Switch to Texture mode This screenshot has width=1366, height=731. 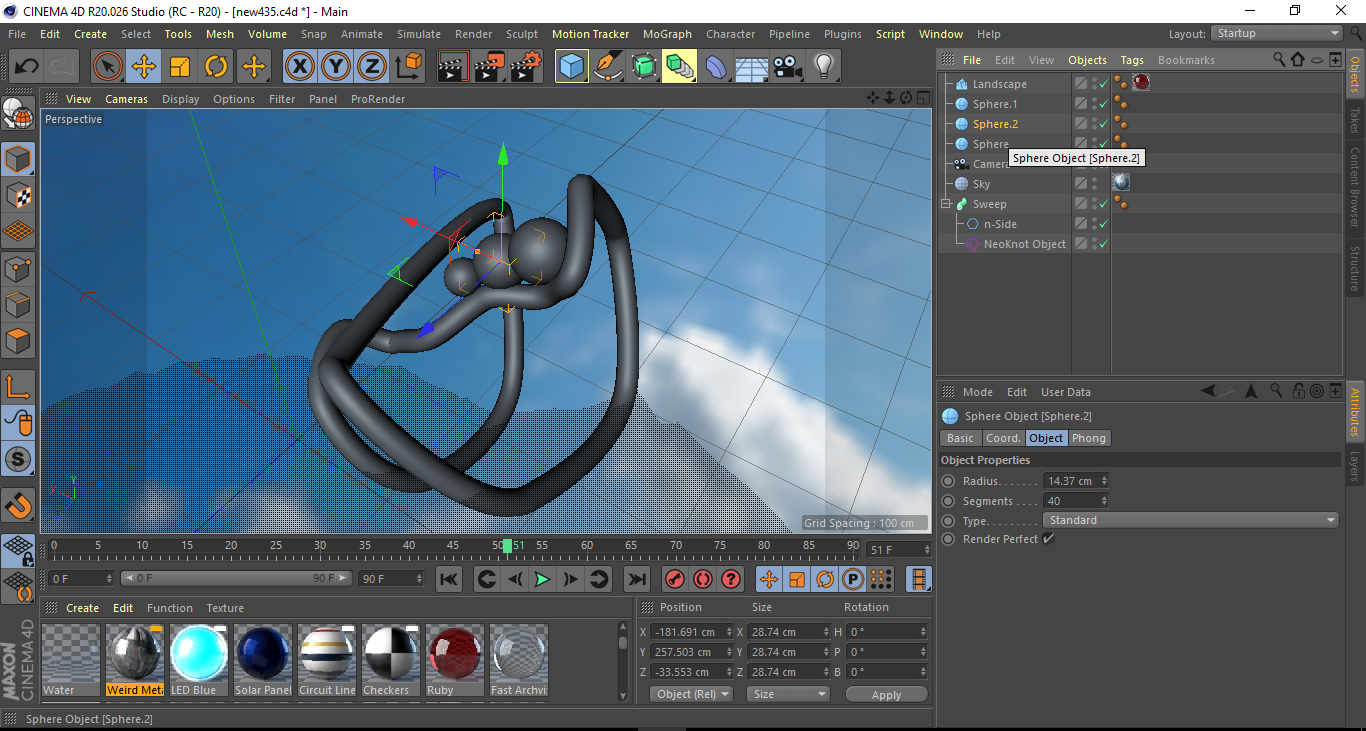pos(18,195)
